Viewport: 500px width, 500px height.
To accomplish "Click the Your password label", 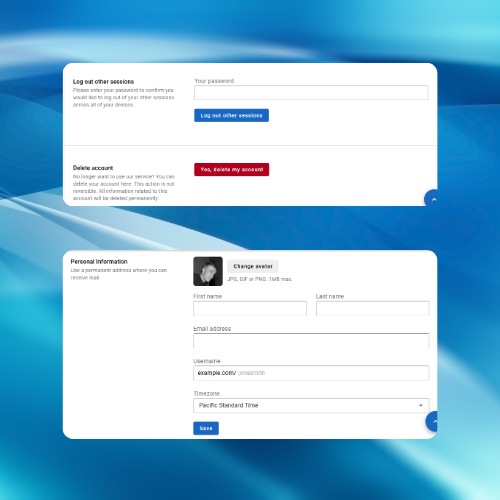I will [x=214, y=81].
